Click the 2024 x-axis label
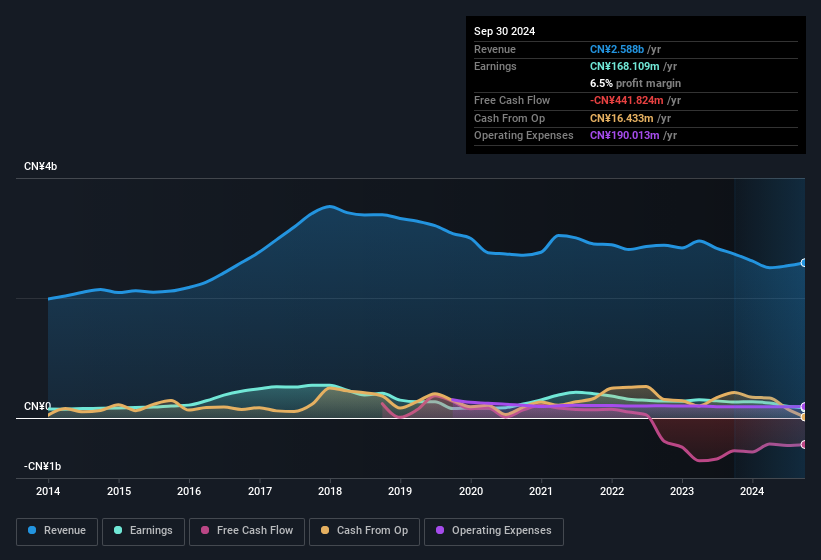The image size is (821, 560). (x=752, y=491)
